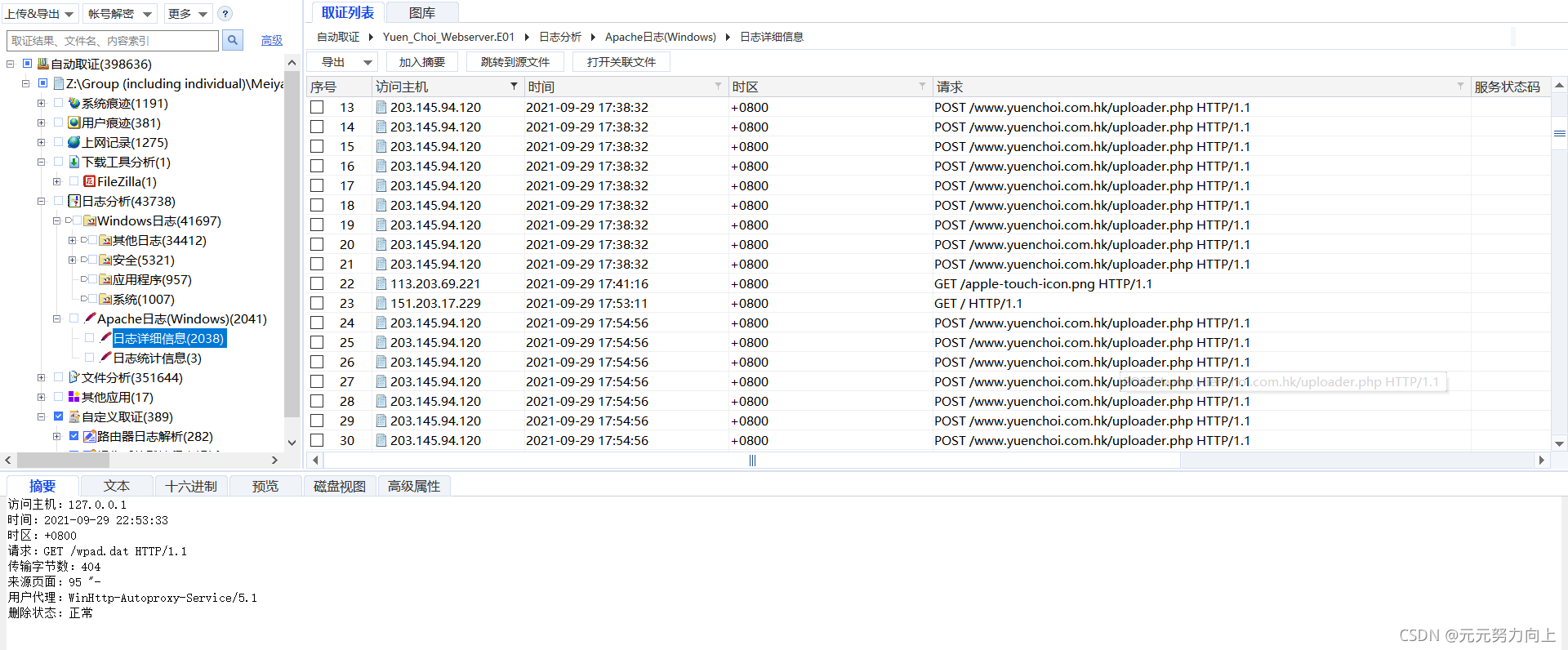Click the file icon in row 22
Viewport: 1568px width, 650px height.
(x=381, y=283)
